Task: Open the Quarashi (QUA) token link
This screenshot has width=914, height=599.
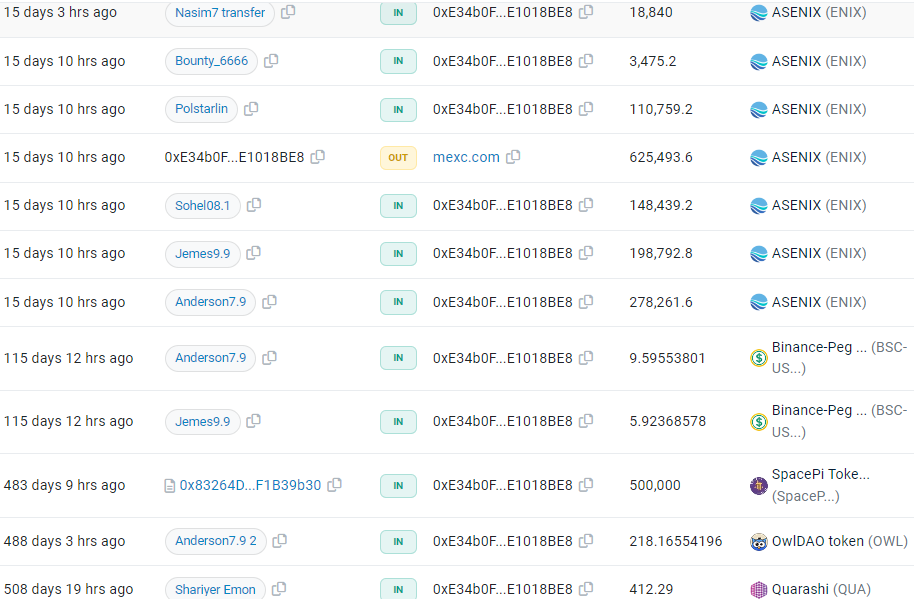Action: coord(821,589)
